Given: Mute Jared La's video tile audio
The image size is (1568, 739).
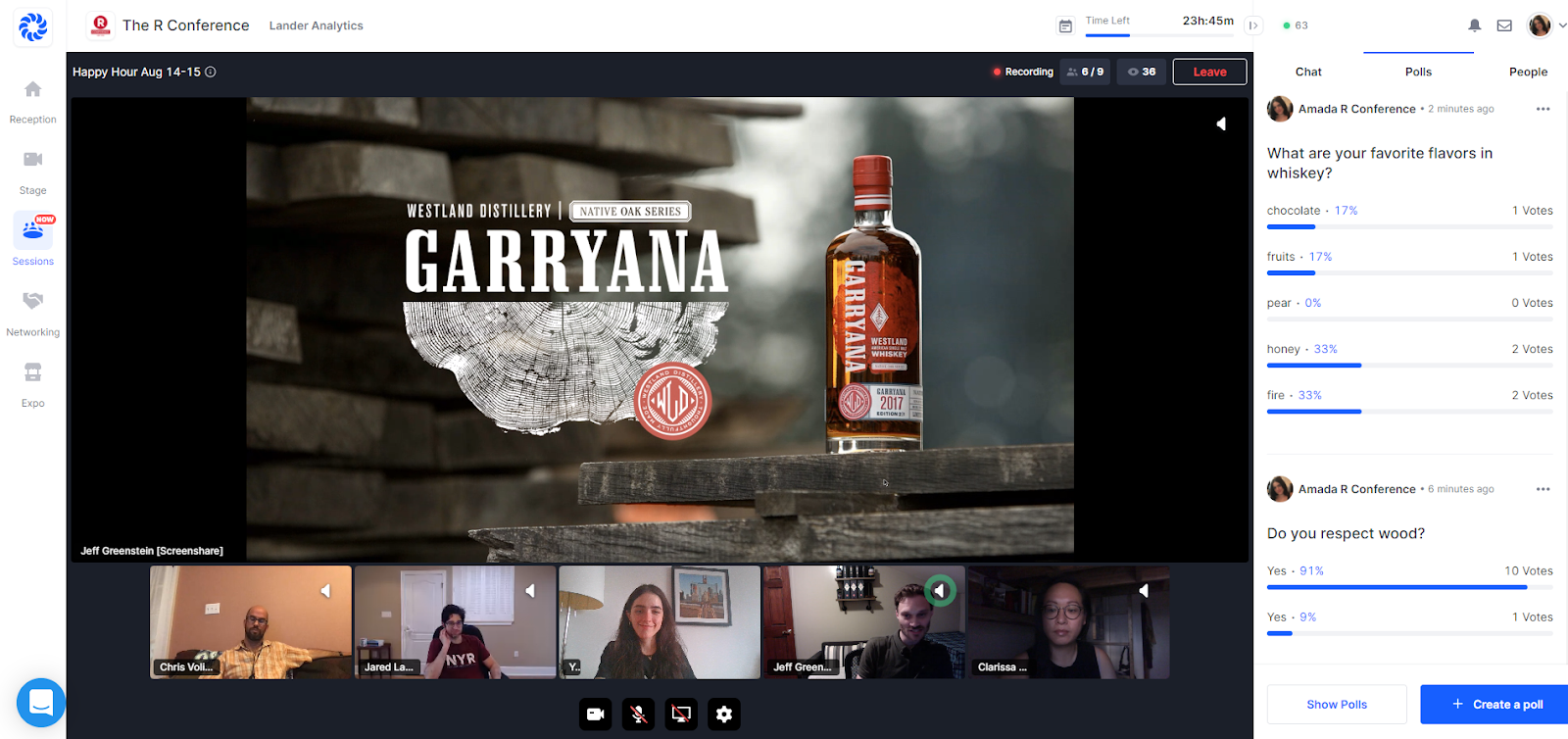Looking at the screenshot, I should point(530,591).
